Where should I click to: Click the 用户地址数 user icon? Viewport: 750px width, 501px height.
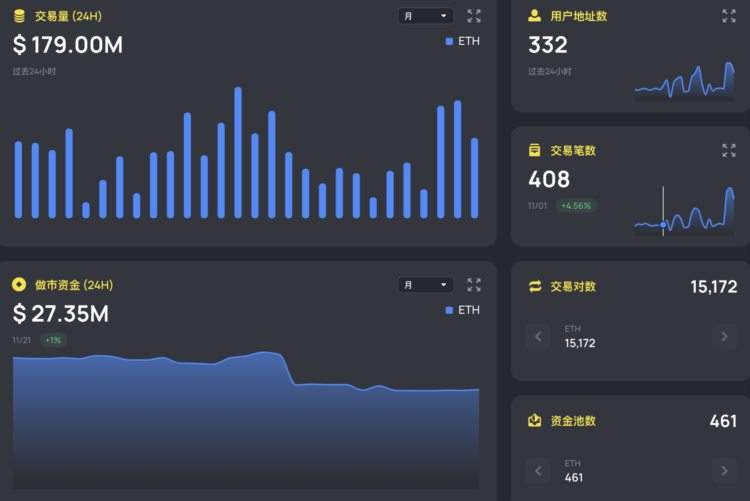click(535, 16)
